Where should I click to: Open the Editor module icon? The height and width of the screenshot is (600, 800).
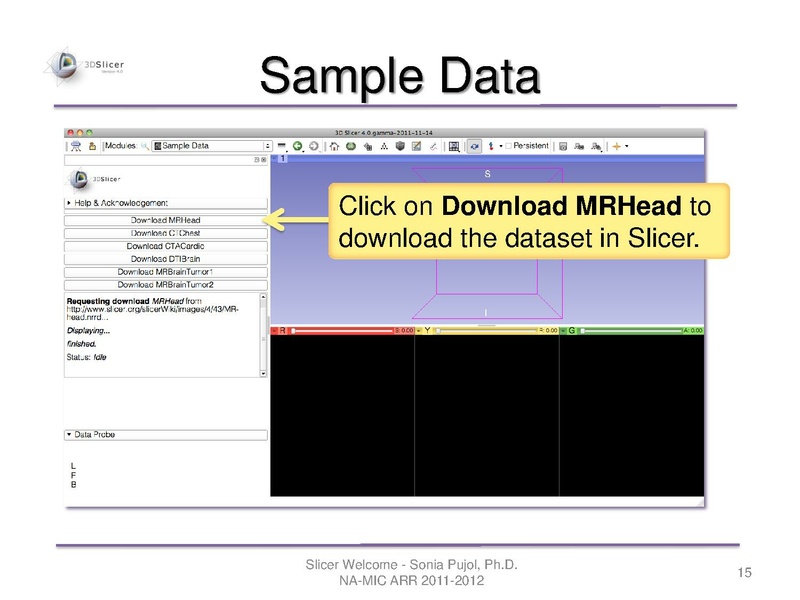coord(417,146)
